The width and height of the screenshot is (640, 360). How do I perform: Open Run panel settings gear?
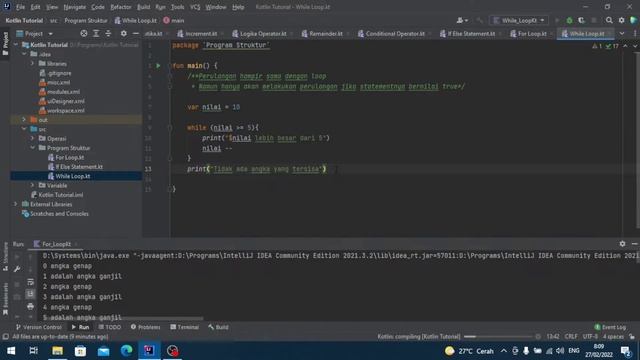(622, 244)
